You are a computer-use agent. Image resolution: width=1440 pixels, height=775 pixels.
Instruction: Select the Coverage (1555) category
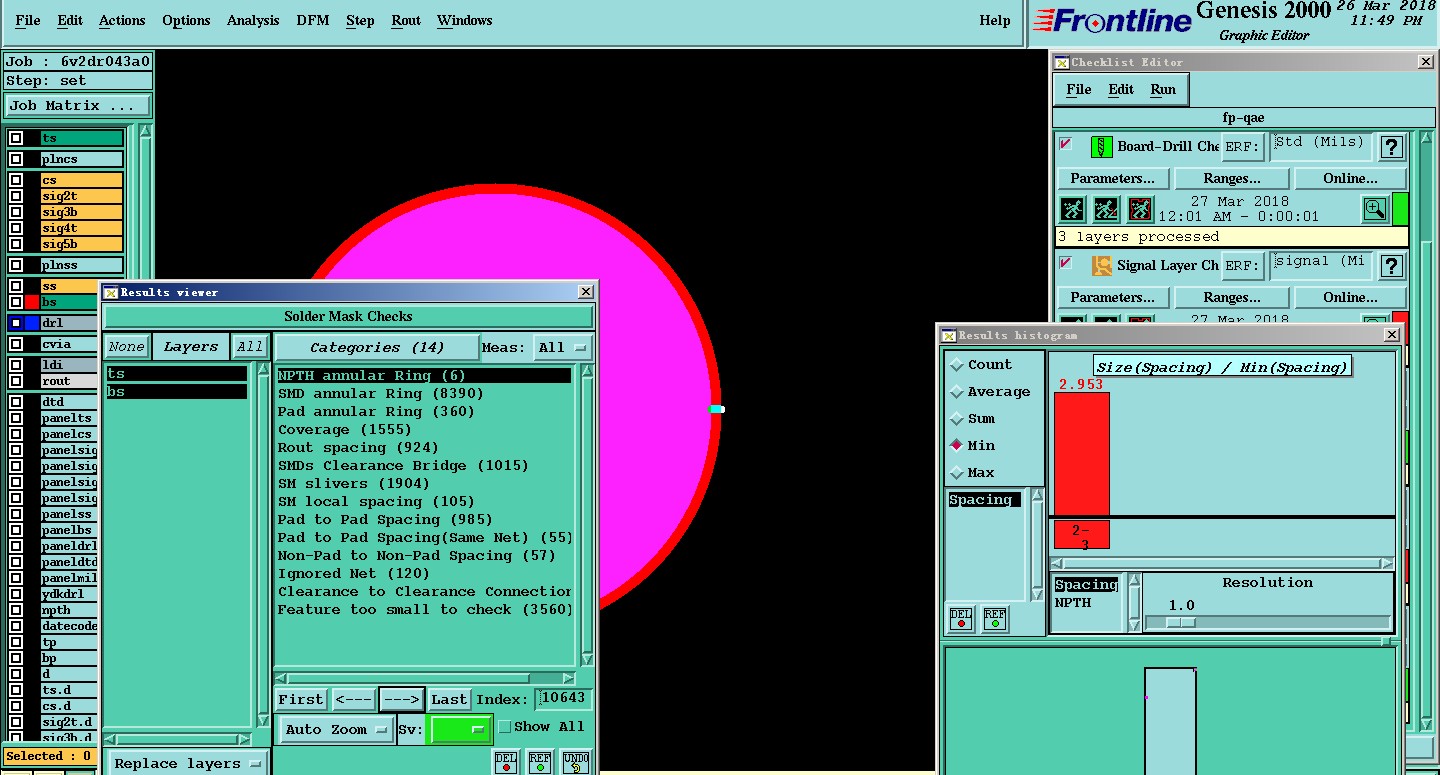point(345,430)
